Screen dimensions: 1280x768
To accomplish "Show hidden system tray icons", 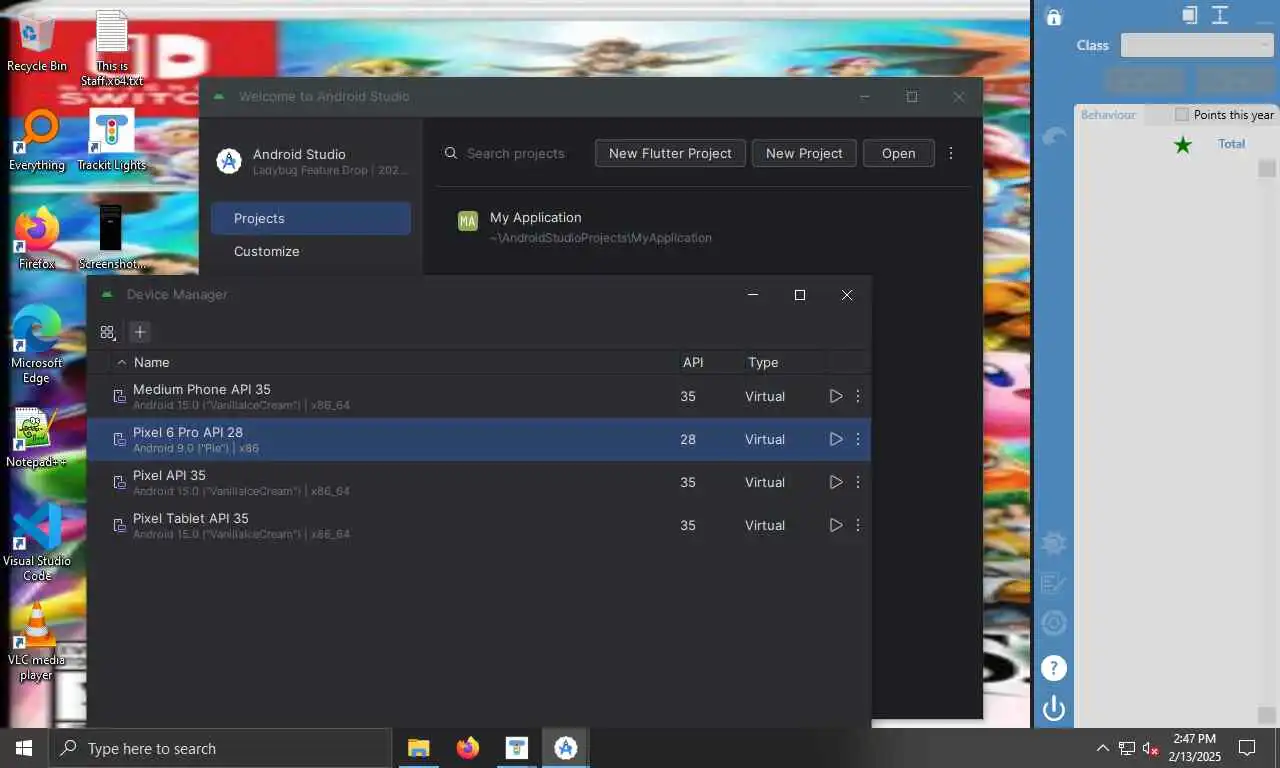I will click(x=1102, y=748).
